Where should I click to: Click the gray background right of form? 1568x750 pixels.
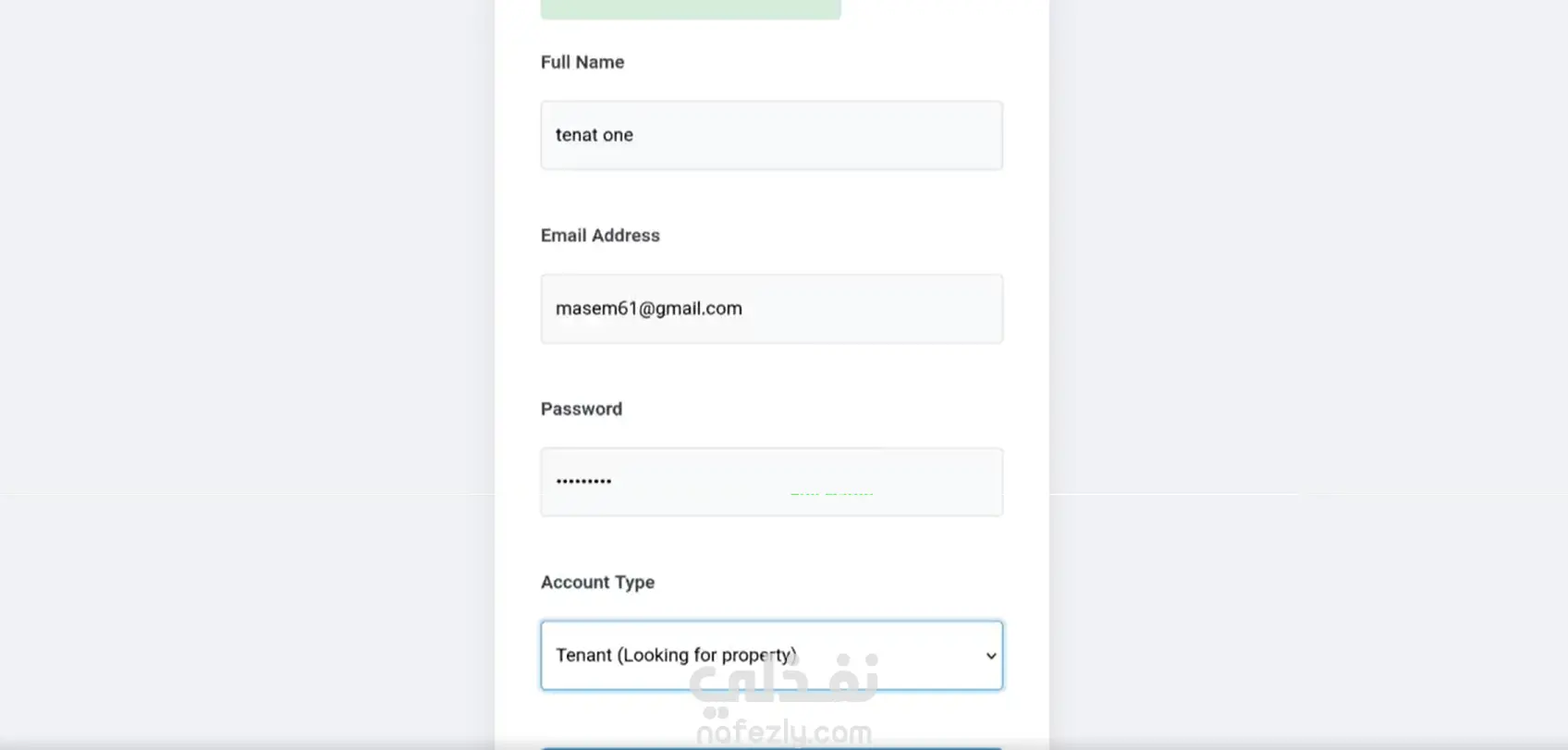click(x=1313, y=370)
